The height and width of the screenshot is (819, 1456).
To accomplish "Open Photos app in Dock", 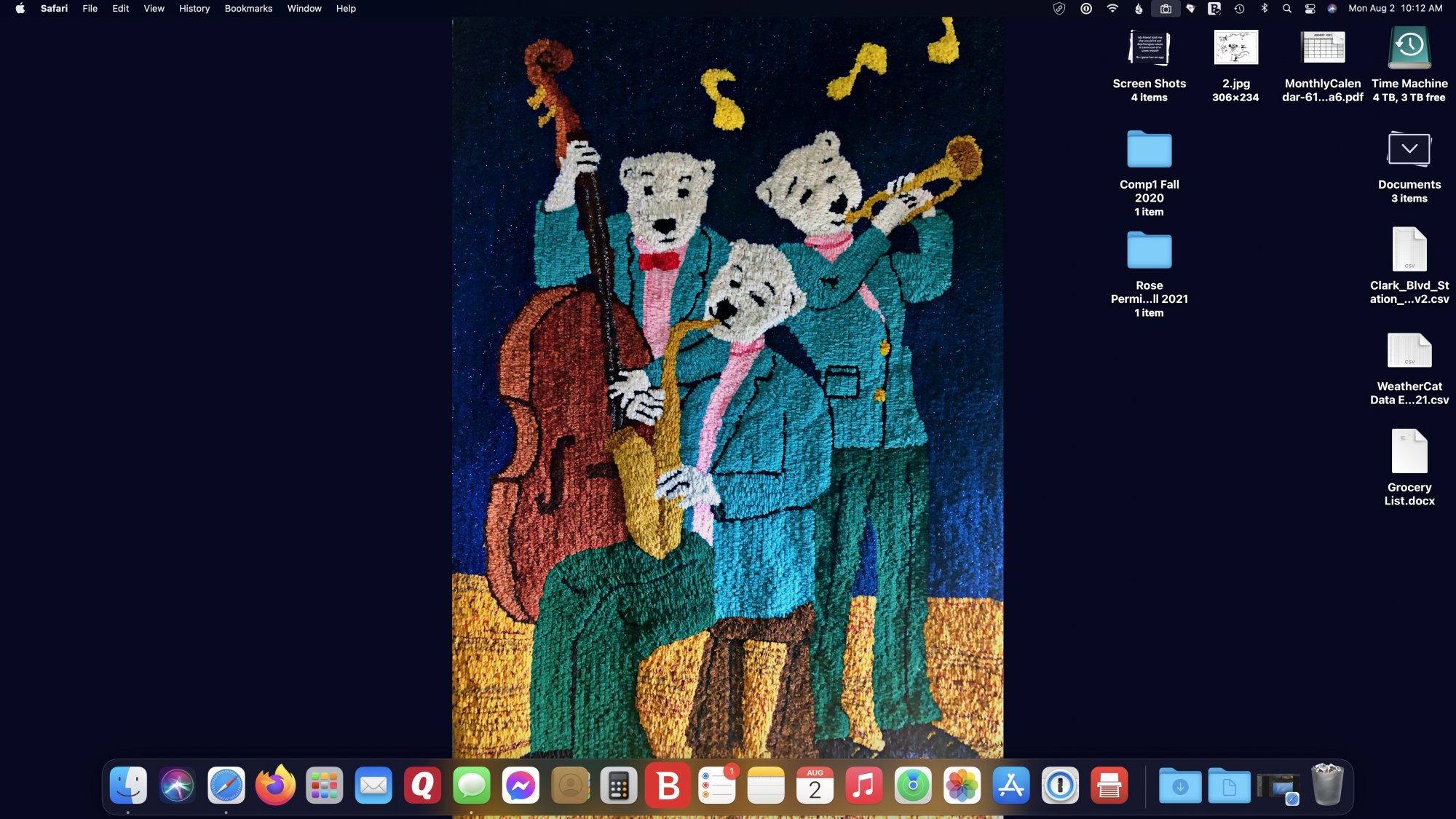I will (x=962, y=786).
